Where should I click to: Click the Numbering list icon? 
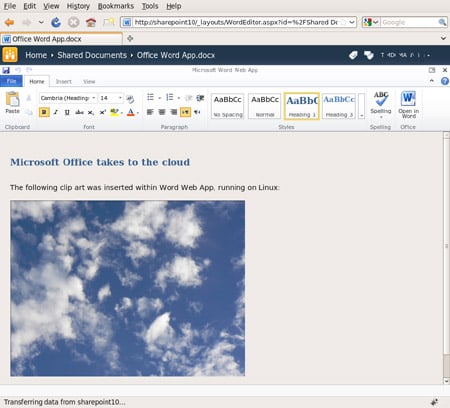click(x=170, y=97)
